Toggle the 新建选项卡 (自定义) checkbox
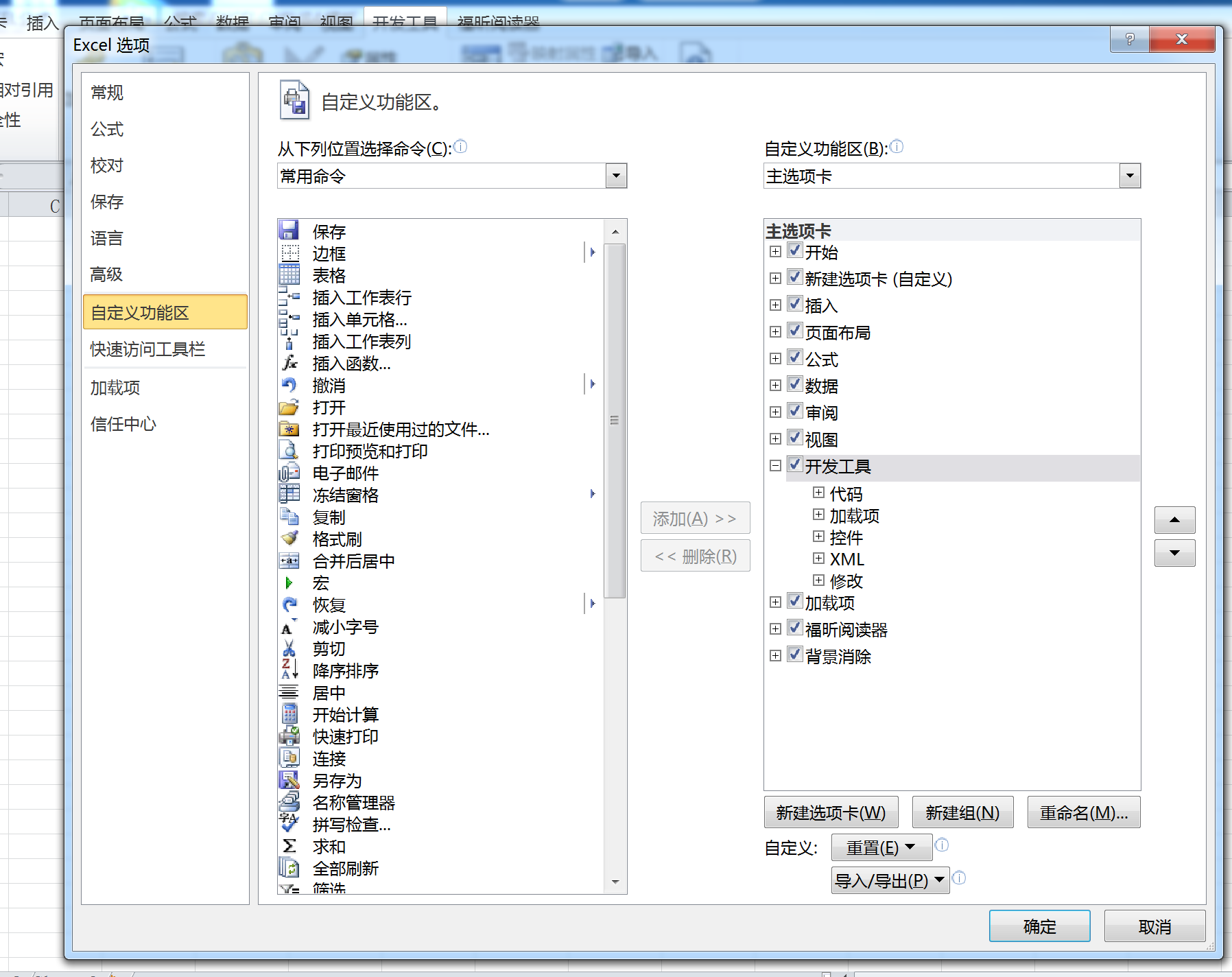Image resolution: width=1232 pixels, height=977 pixels. (x=794, y=277)
